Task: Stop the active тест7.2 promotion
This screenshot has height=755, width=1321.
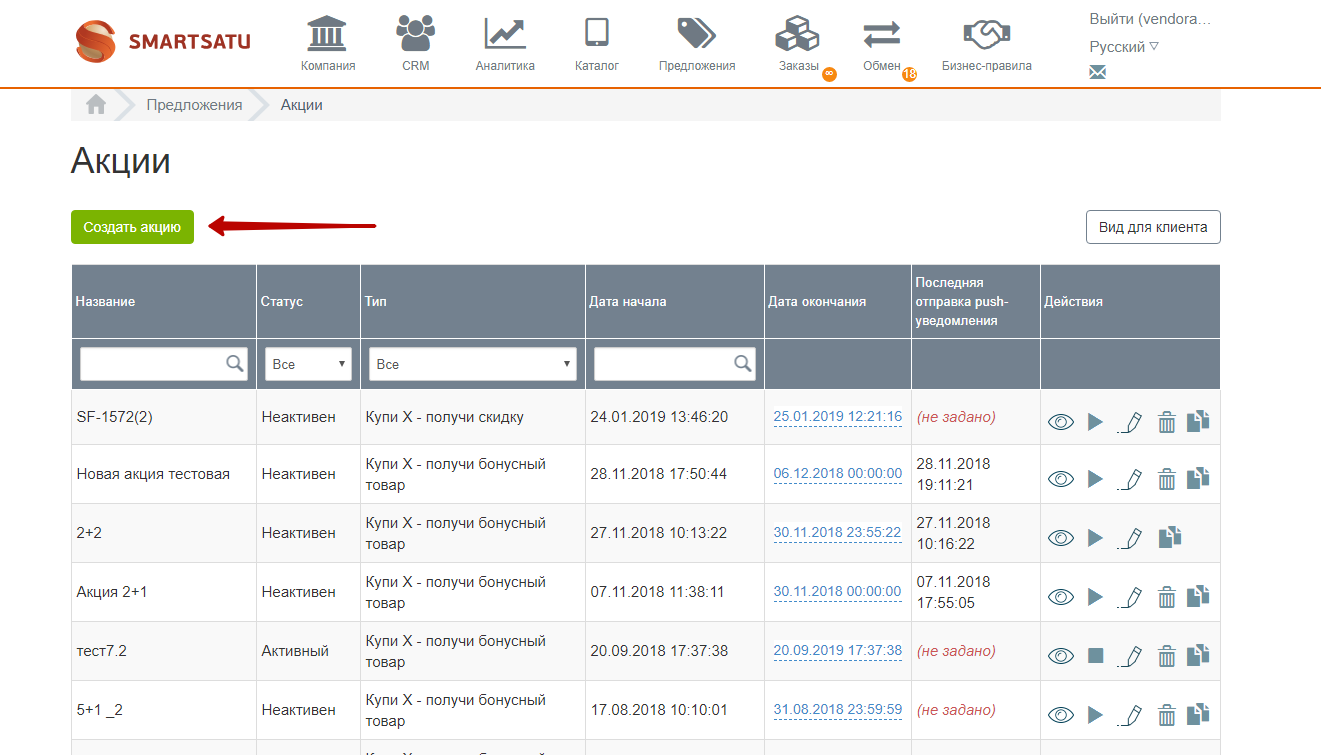Action: click(1095, 656)
